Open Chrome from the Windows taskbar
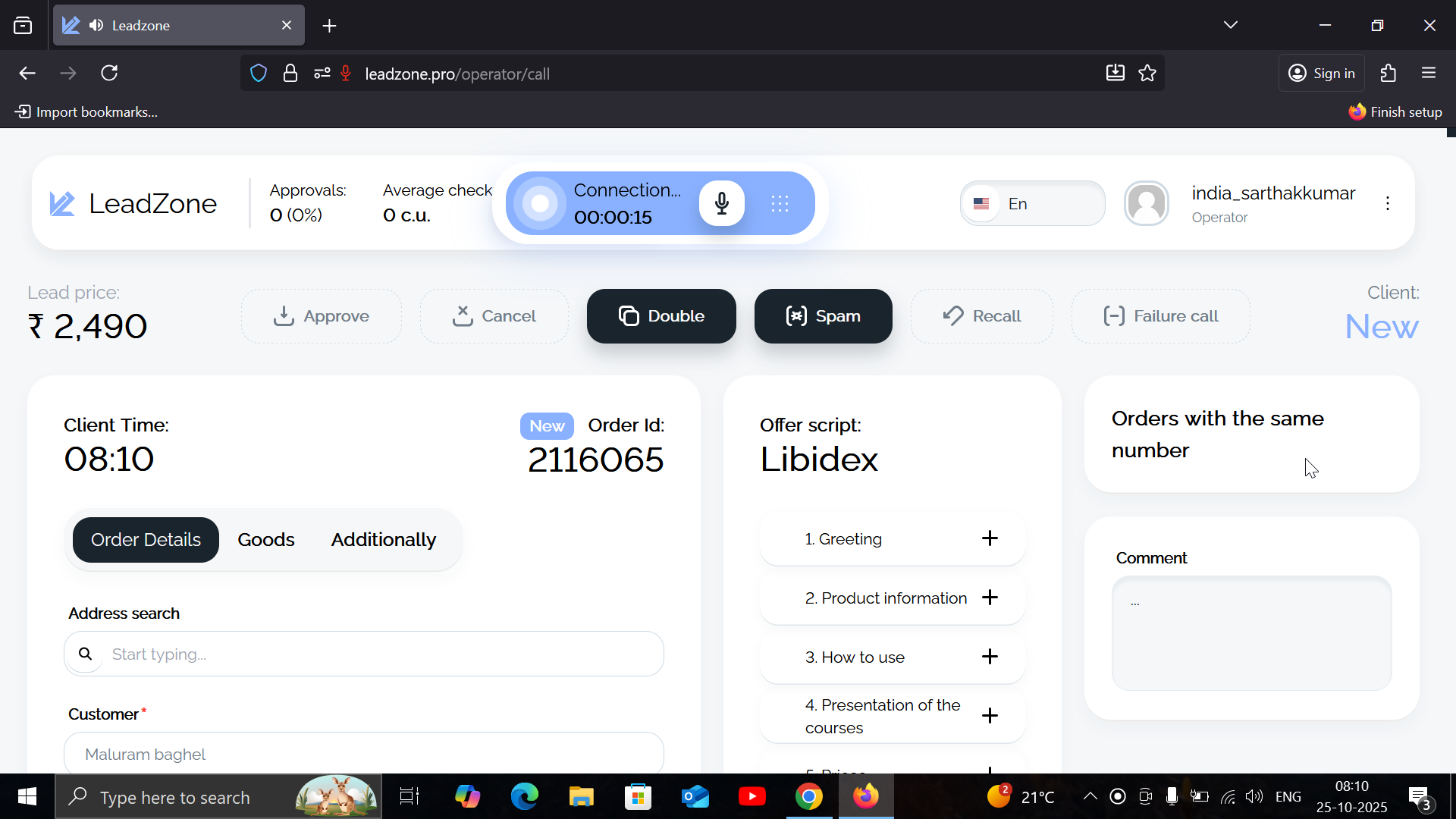The width and height of the screenshot is (1456, 819). [x=808, y=797]
